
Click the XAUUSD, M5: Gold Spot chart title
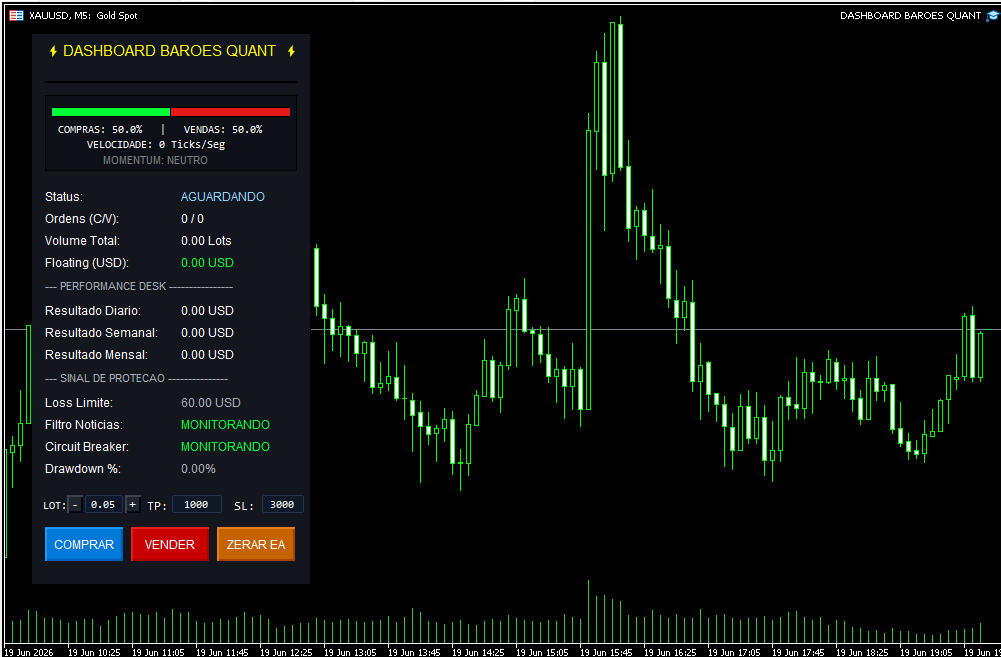tap(83, 15)
